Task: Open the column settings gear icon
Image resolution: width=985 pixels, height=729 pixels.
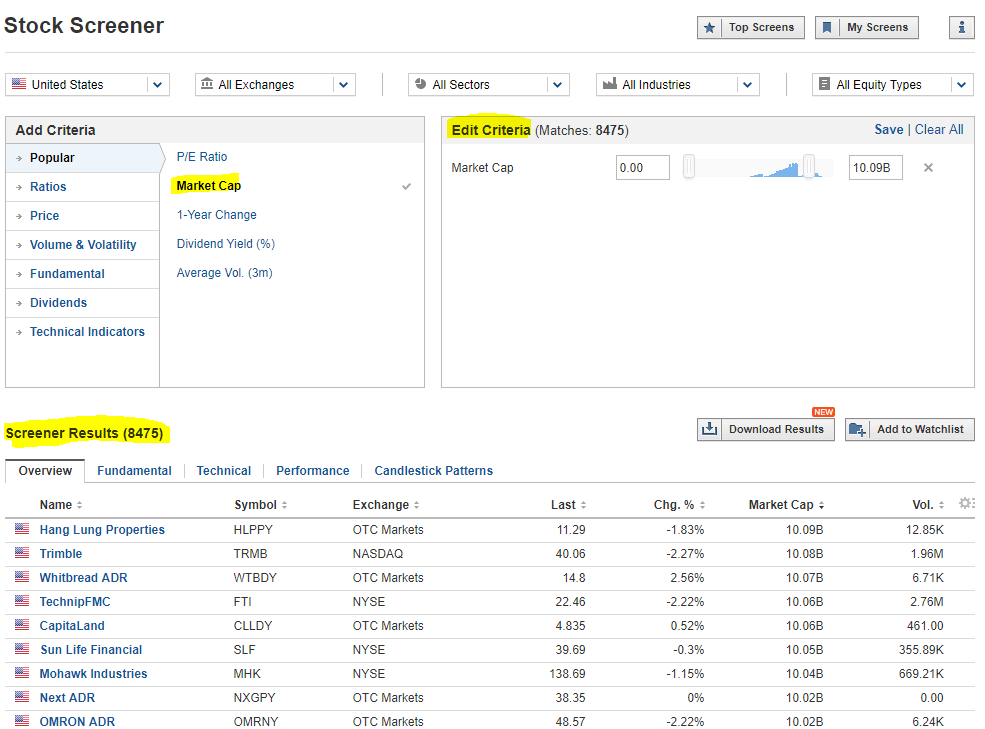Action: [966, 503]
